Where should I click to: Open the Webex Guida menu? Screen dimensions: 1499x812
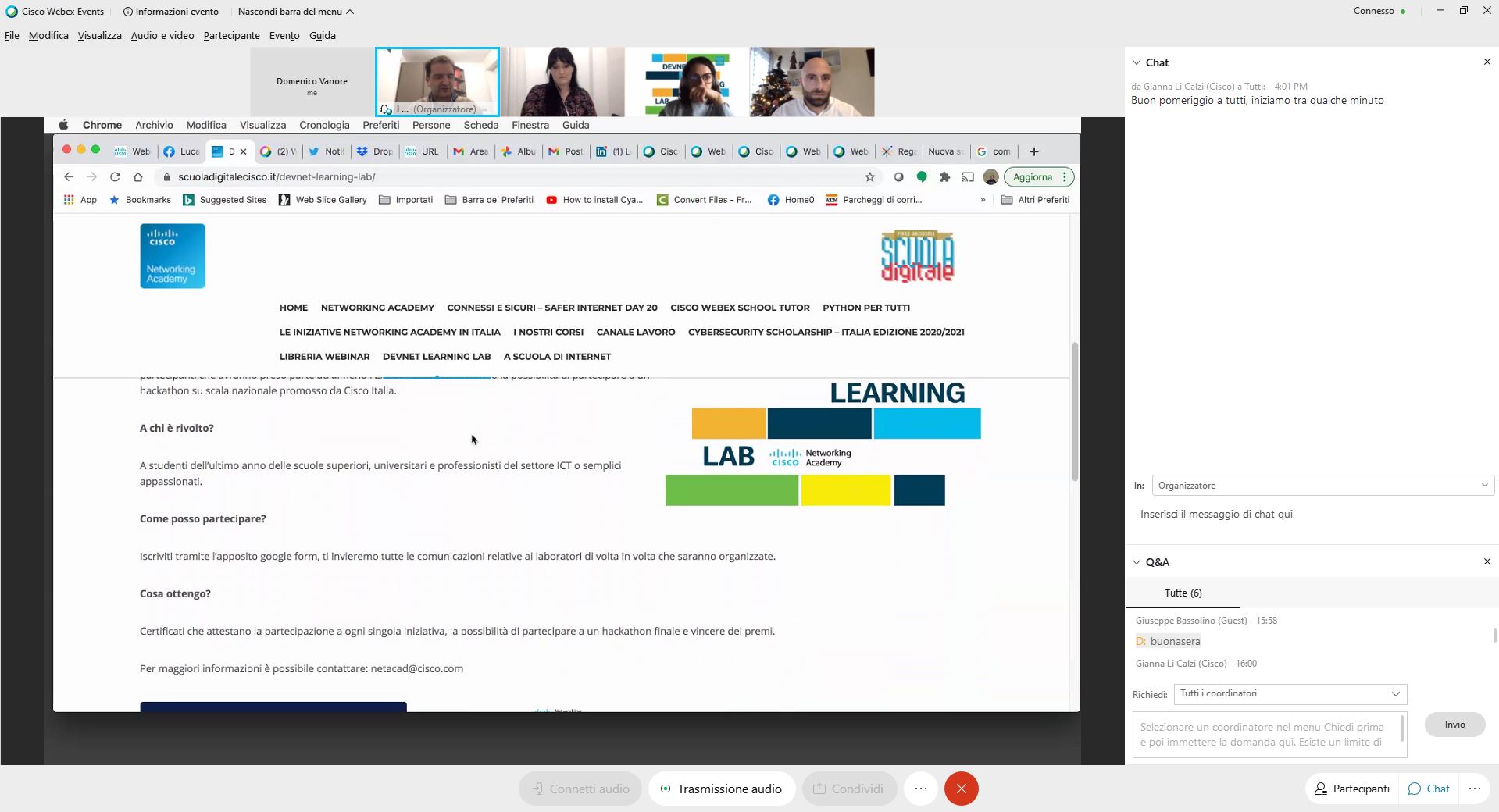(323, 35)
